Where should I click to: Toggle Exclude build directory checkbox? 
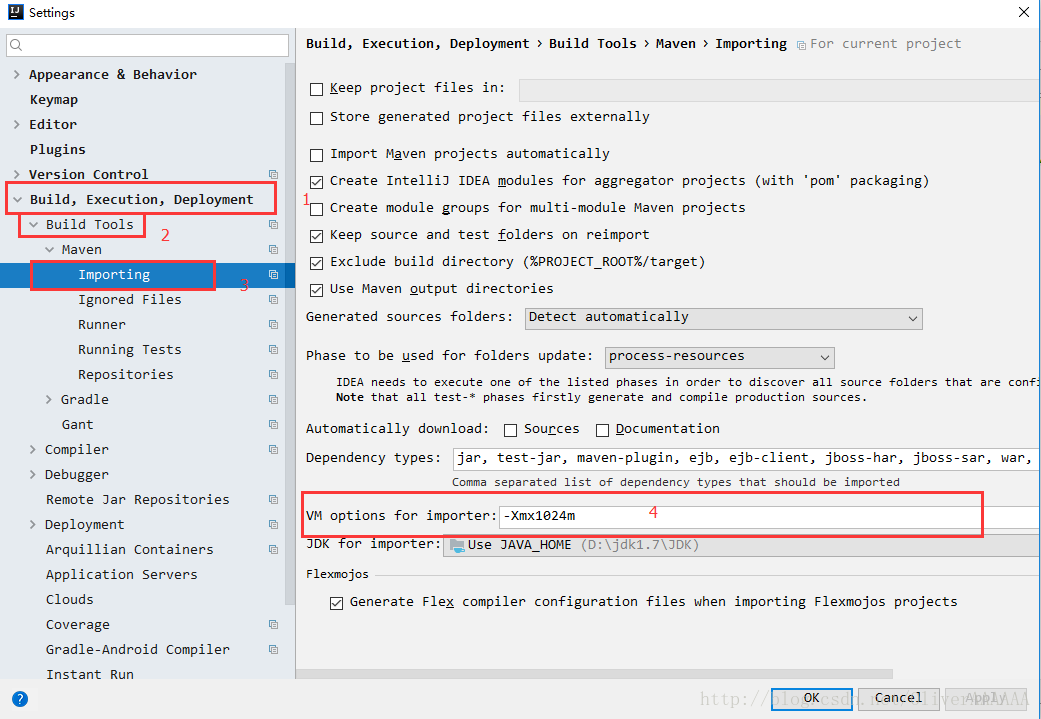tap(317, 264)
